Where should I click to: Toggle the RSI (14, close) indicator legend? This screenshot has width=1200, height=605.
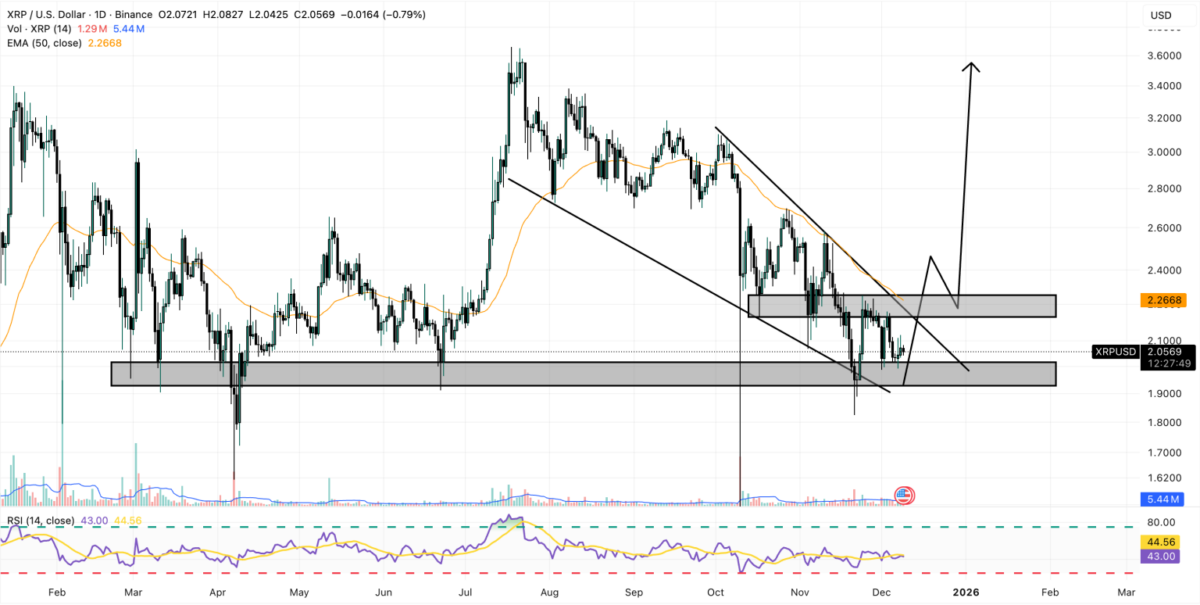coord(43,519)
